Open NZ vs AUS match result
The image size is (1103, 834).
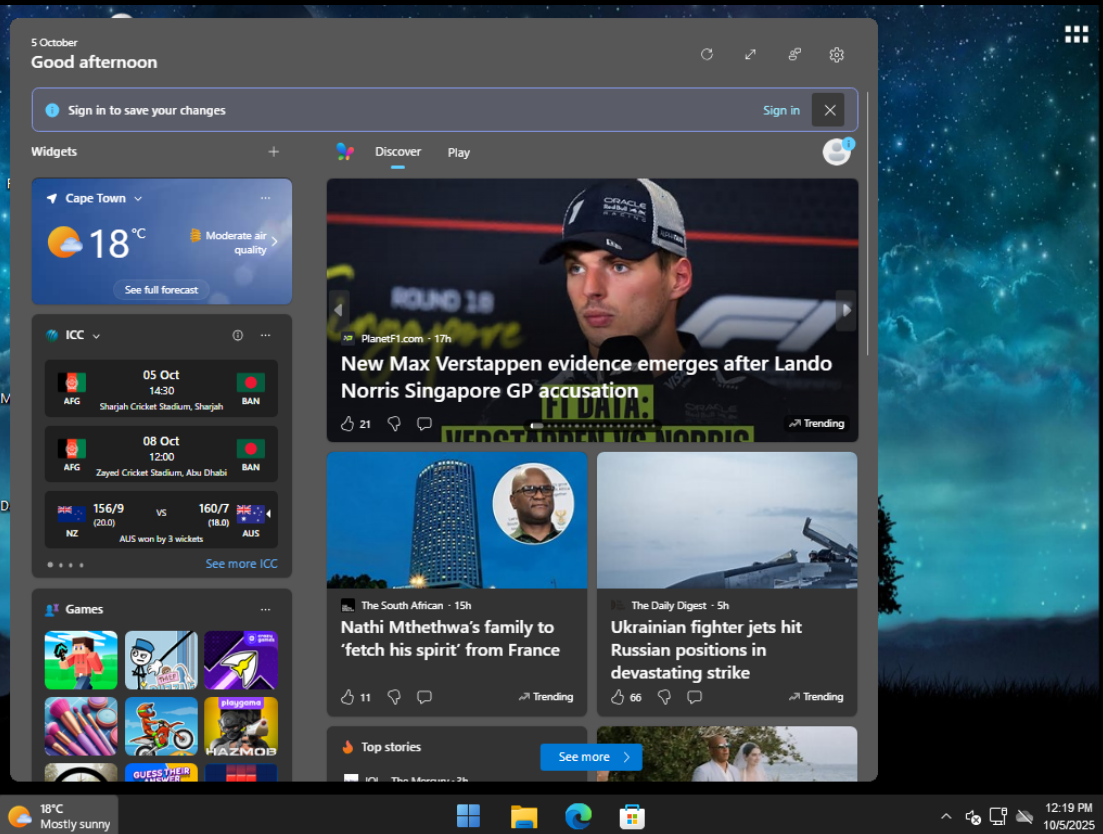[x=161, y=520]
